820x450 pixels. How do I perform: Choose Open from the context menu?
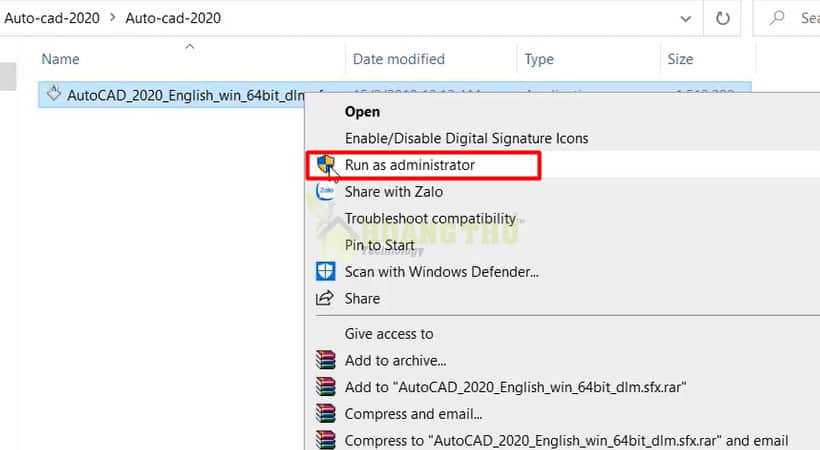click(x=362, y=111)
